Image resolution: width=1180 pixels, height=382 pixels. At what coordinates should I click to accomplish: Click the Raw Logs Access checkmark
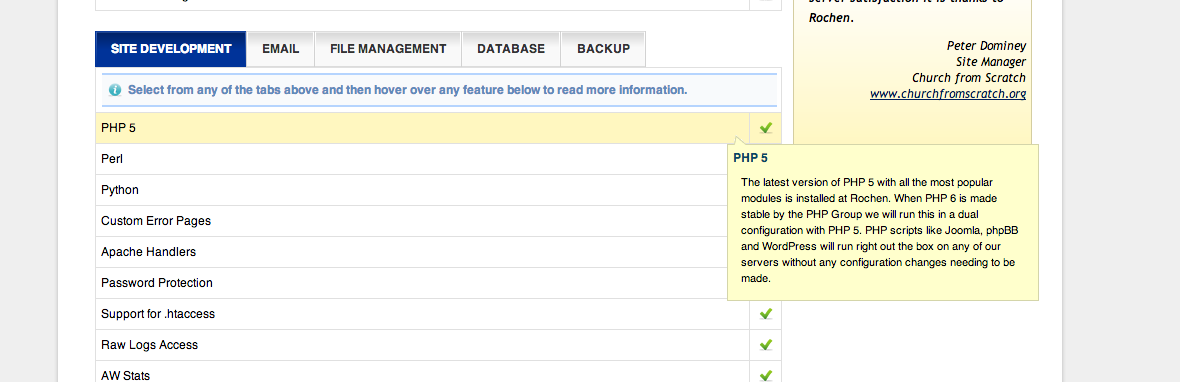765,344
